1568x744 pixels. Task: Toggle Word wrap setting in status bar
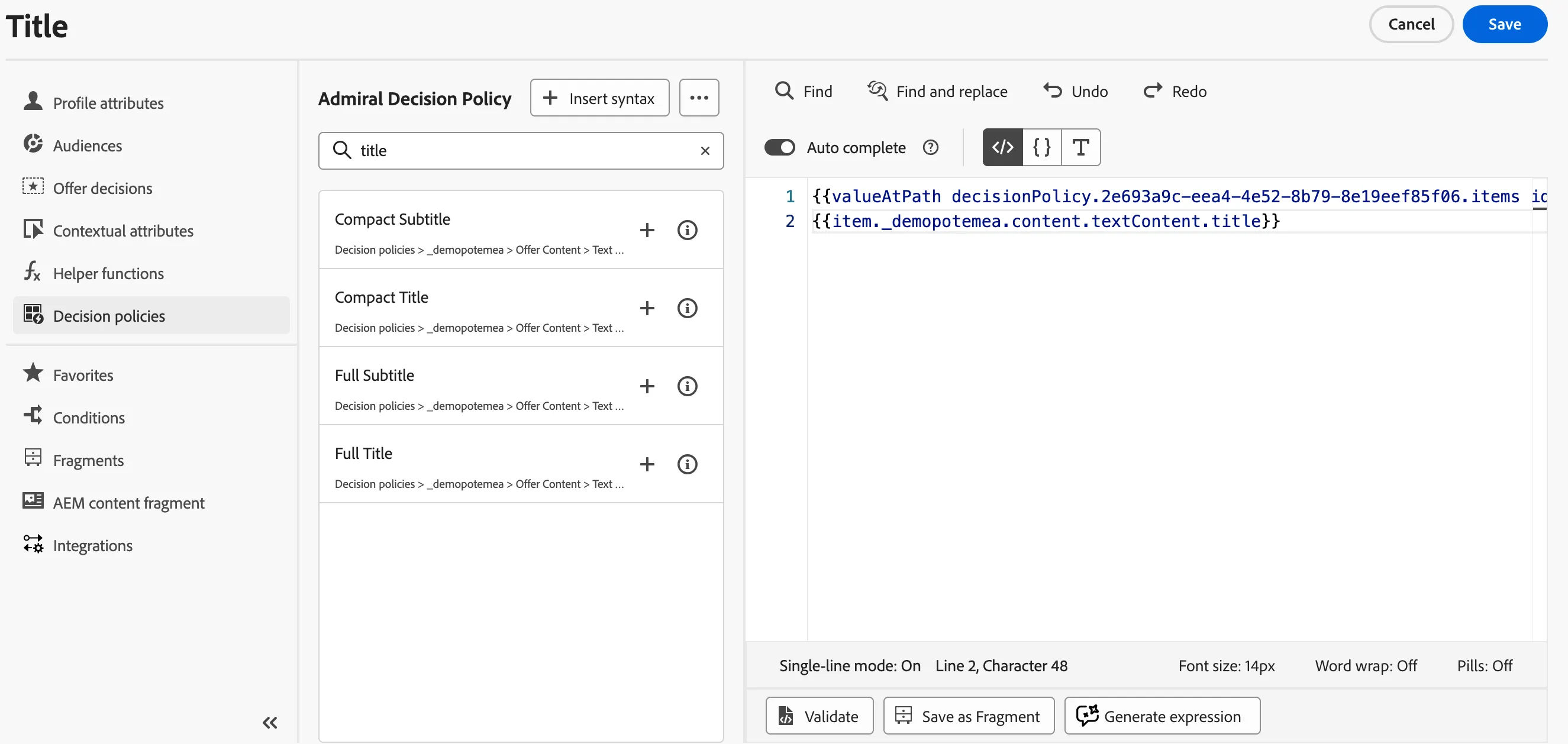click(x=1366, y=665)
